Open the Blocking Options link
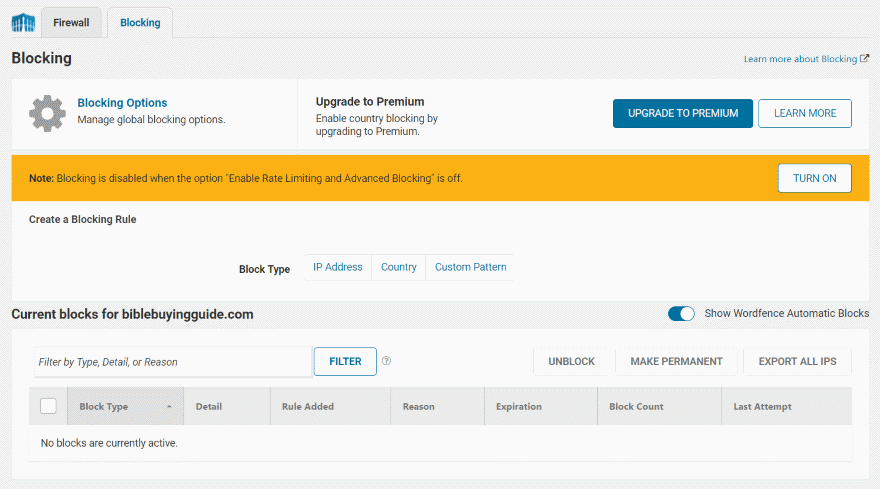This screenshot has width=880, height=489. coord(122,103)
